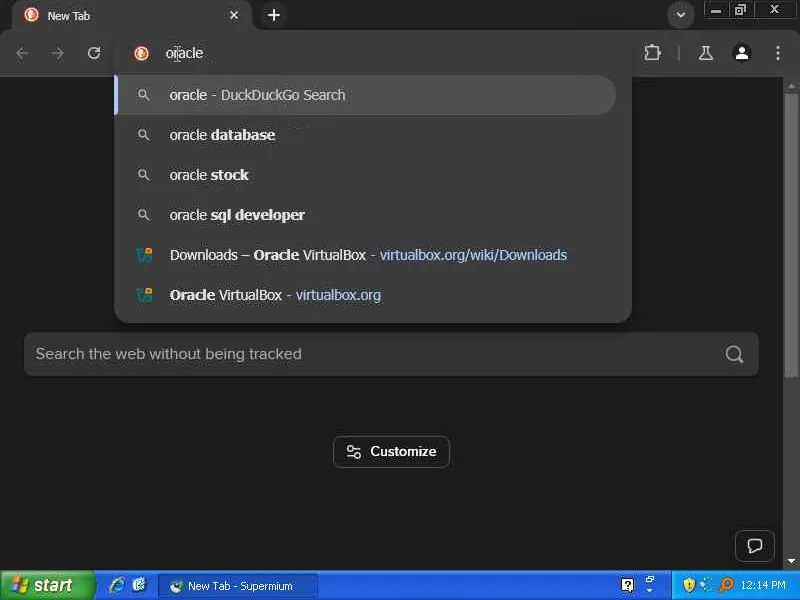Reload the current page
The height and width of the screenshot is (600, 800).
(x=94, y=53)
